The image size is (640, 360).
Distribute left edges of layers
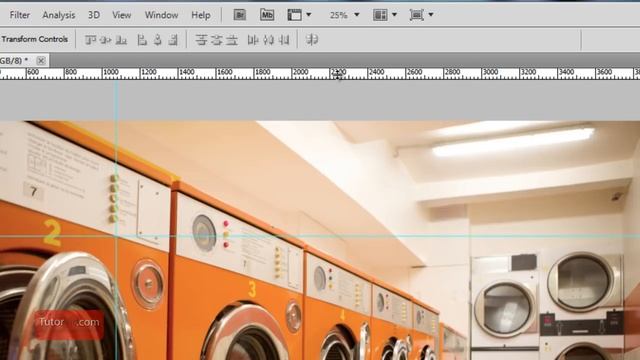coord(253,40)
